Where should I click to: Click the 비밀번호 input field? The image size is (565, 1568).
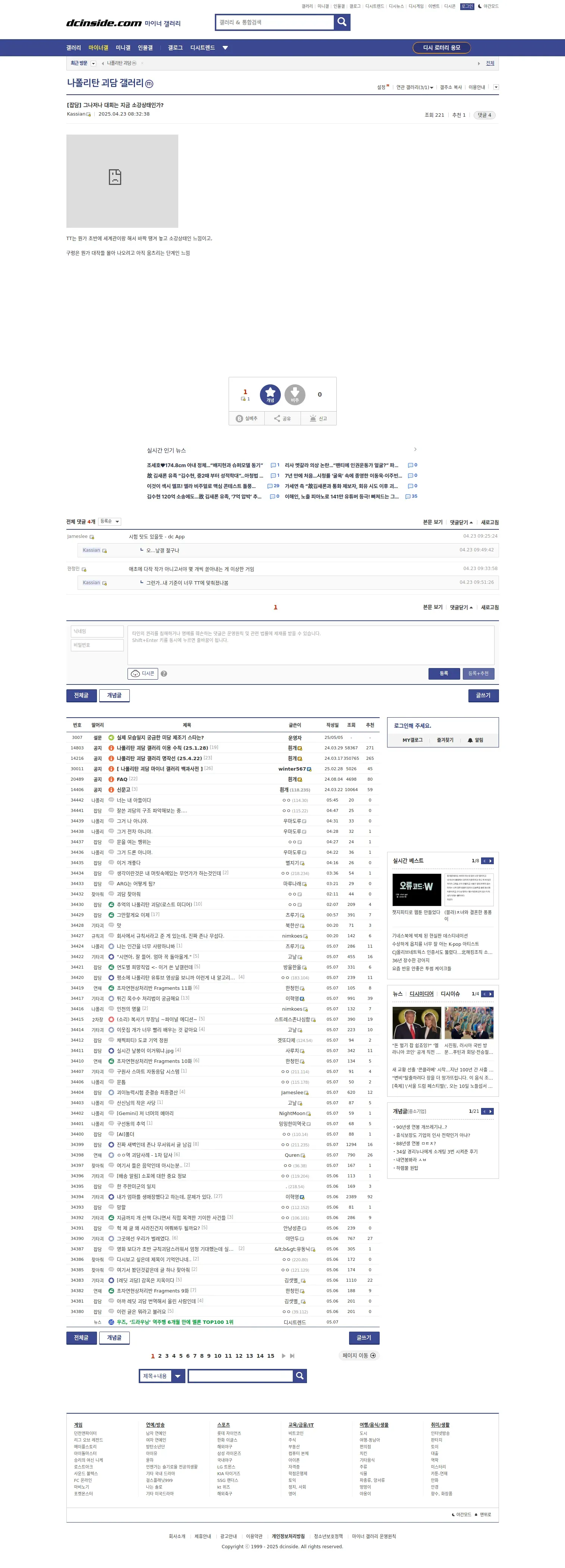(x=97, y=645)
